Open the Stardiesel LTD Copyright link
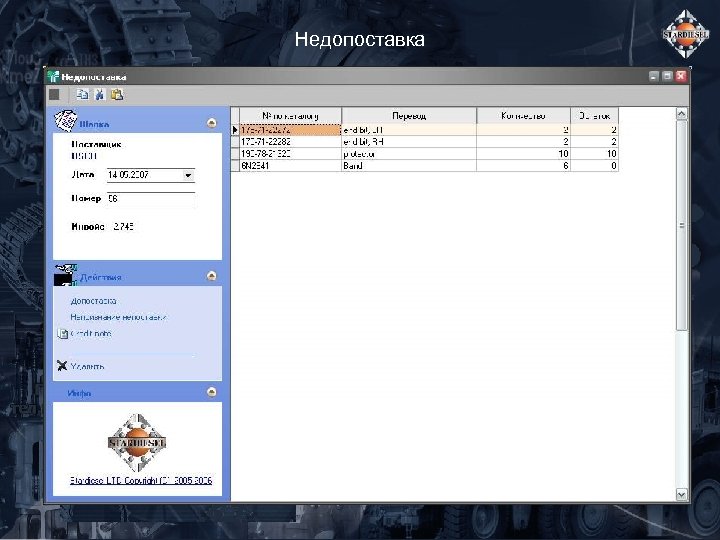The height and width of the screenshot is (540, 720). tap(141, 480)
